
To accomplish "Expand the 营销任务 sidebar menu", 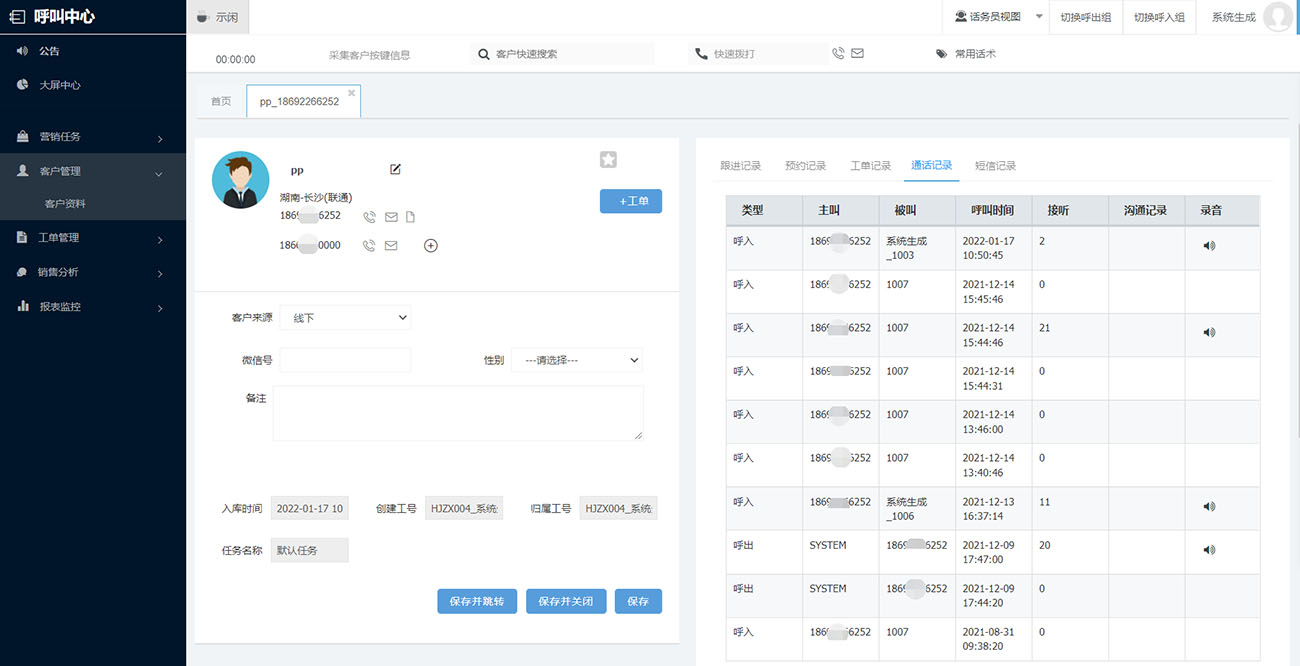I will click(x=93, y=137).
